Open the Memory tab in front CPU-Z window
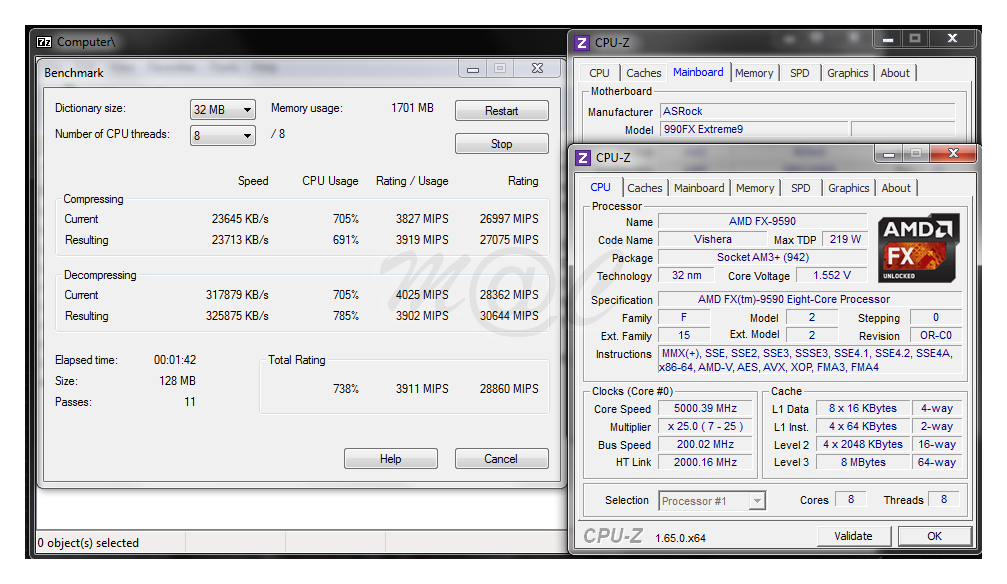Viewport: 1007px width, 584px height. click(755, 188)
